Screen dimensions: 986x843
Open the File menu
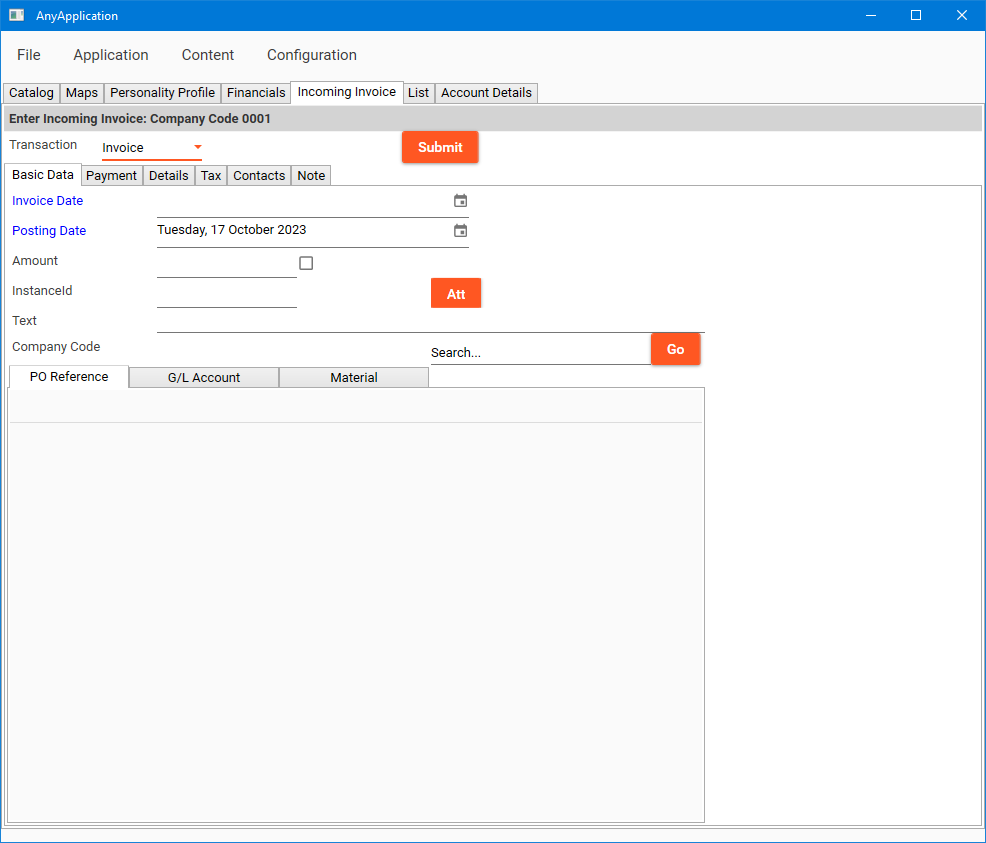[x=29, y=55]
